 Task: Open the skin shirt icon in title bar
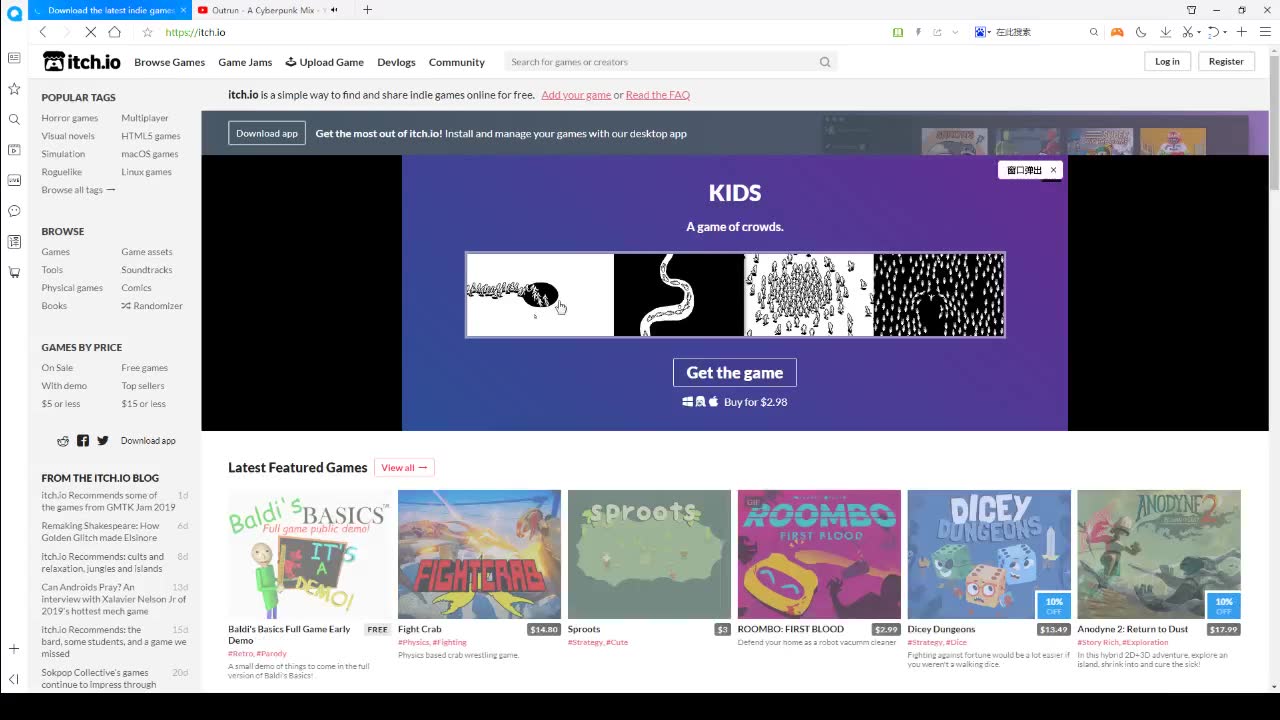[1191, 10]
